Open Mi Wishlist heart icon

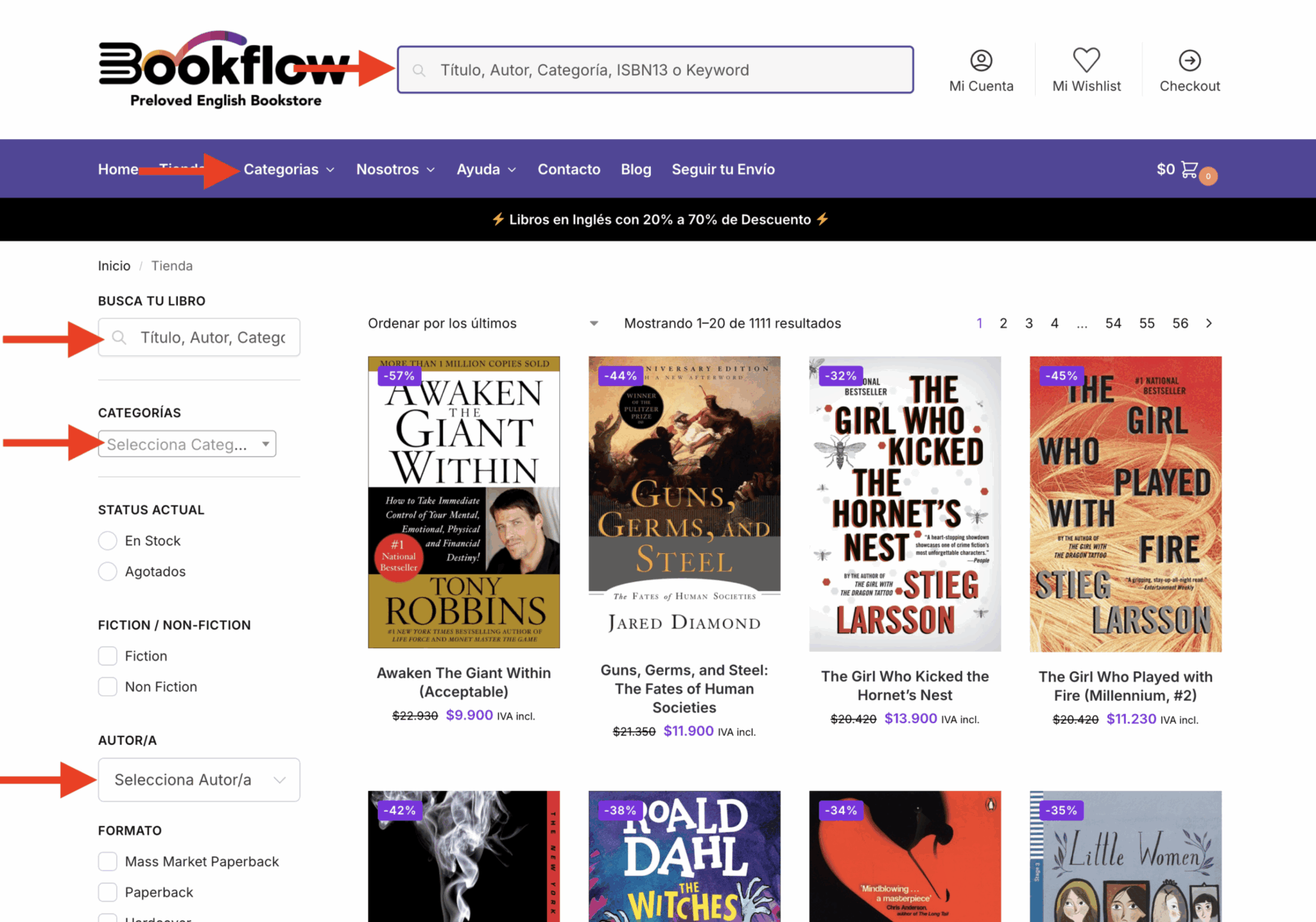pyautogui.click(x=1086, y=60)
